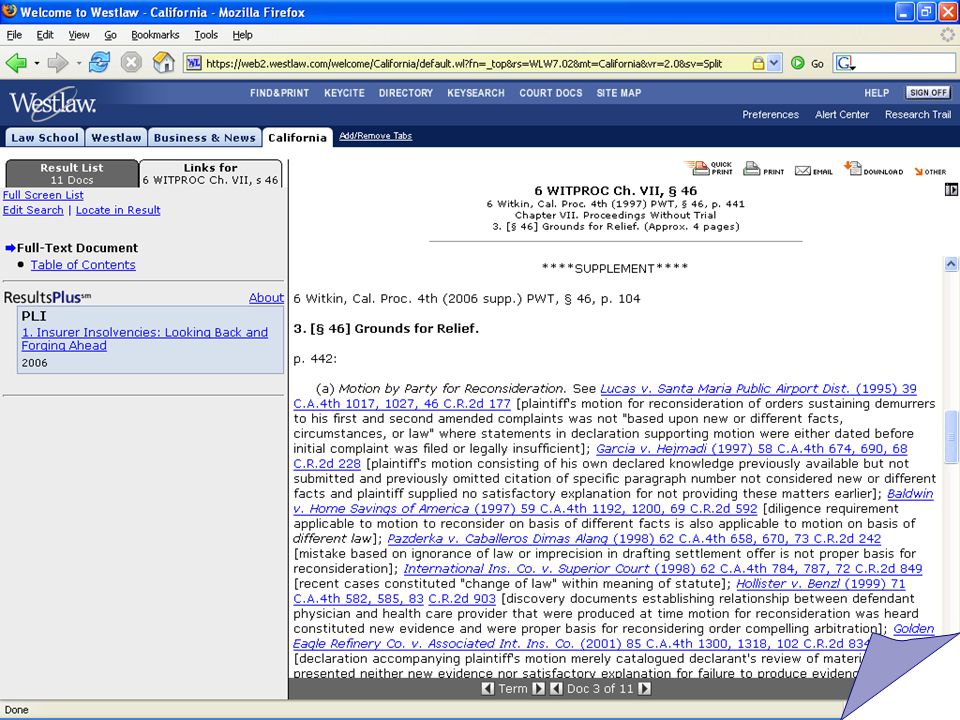Viewport: 960px width, 720px height.
Task: Open the Tools menu
Action: (206, 35)
